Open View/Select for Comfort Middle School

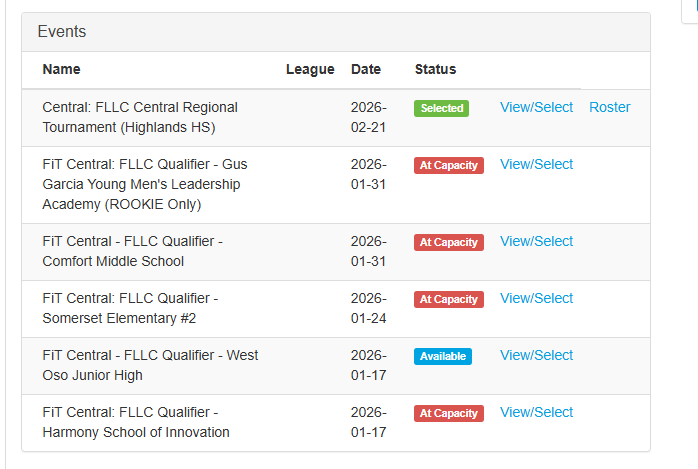coord(536,241)
